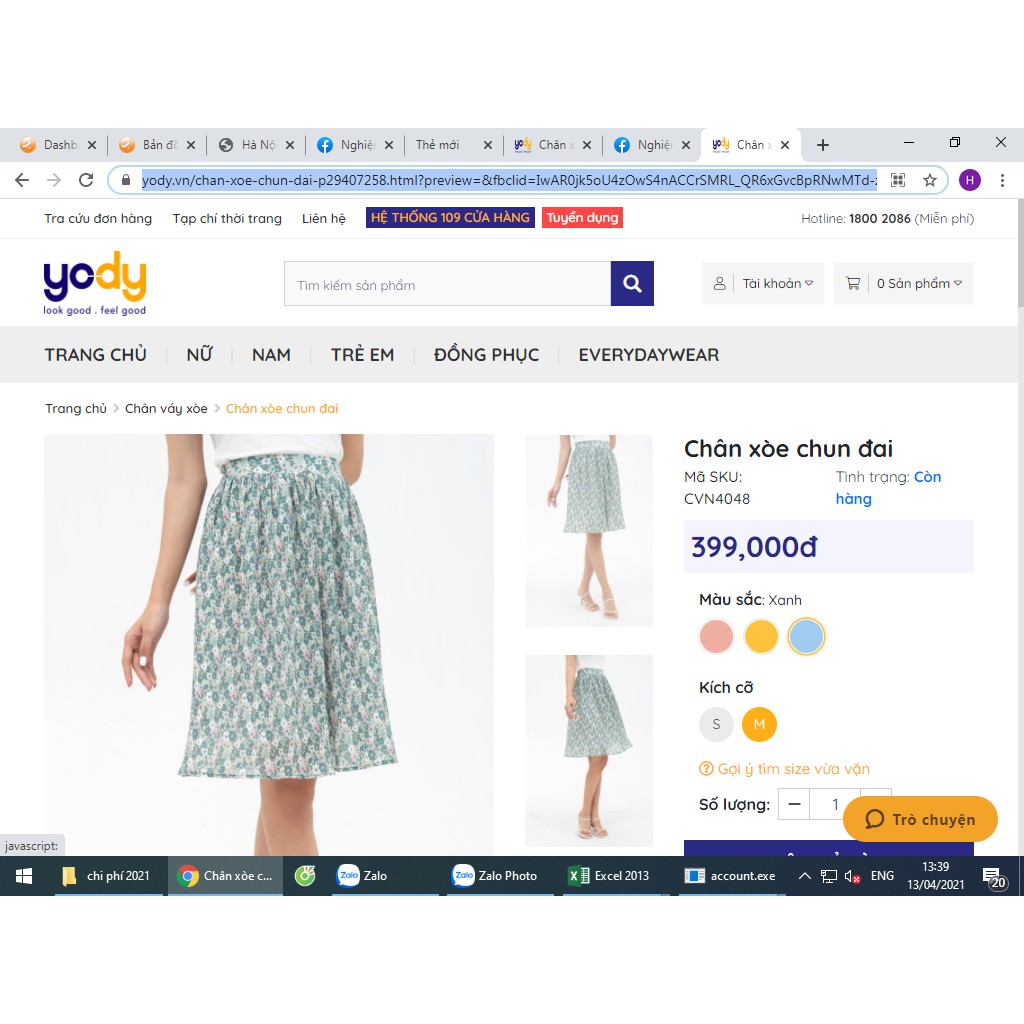Select size S
1024x1024 pixels.
pos(716,724)
